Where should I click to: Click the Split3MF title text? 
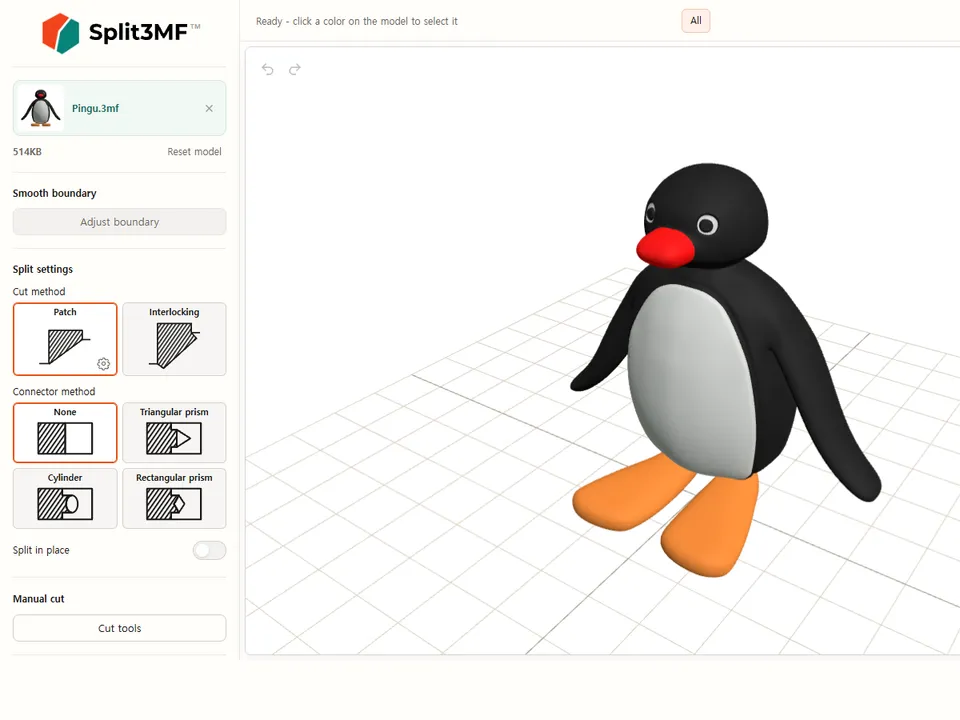(x=138, y=32)
